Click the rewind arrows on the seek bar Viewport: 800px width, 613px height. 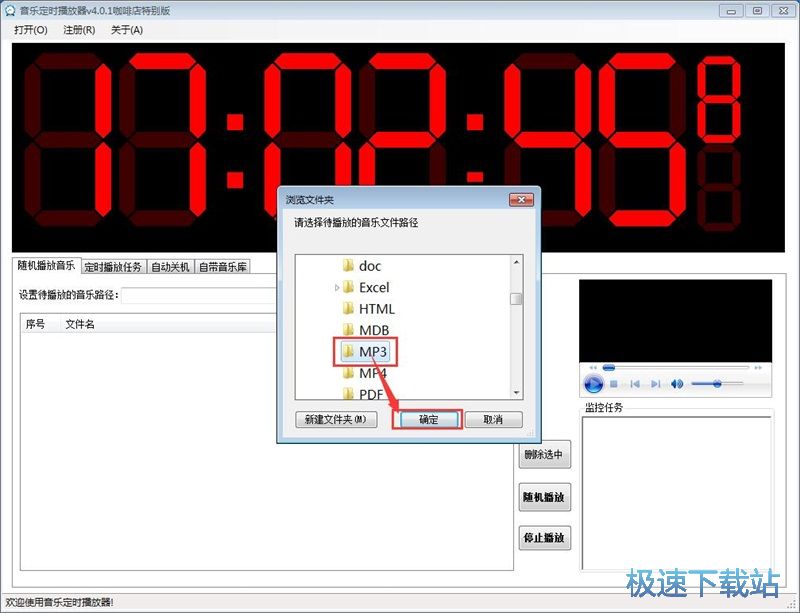592,367
